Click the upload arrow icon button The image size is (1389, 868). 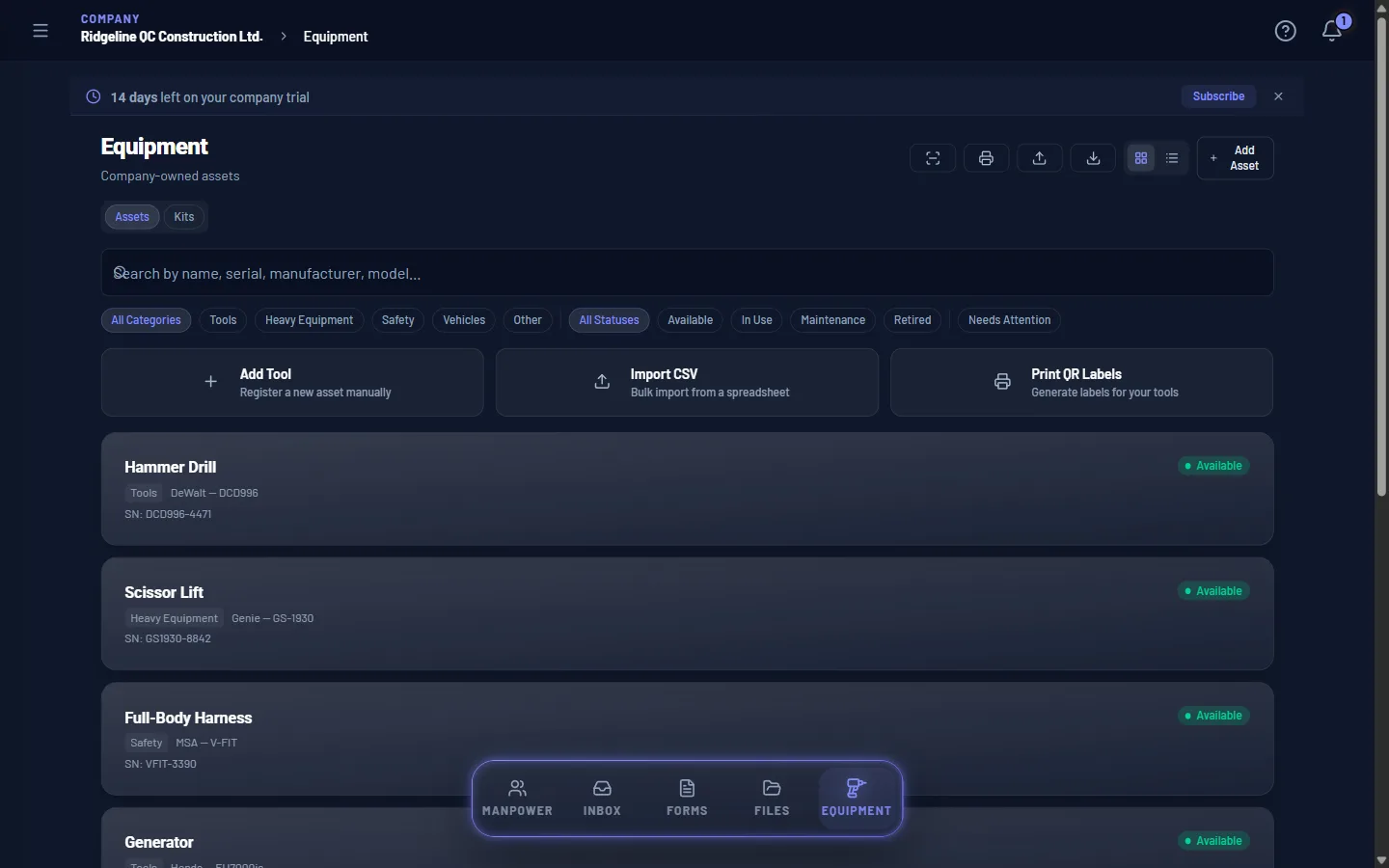click(1040, 158)
